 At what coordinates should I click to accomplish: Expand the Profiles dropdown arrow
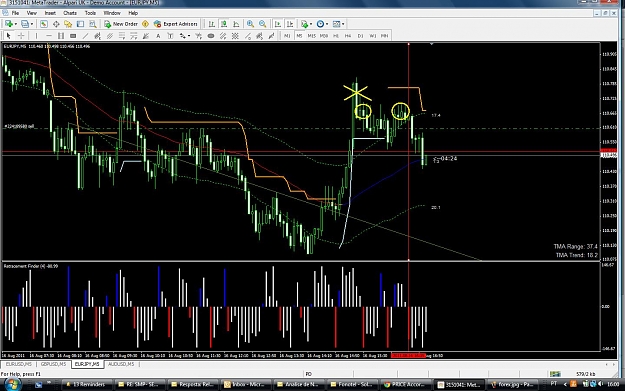point(32,24)
